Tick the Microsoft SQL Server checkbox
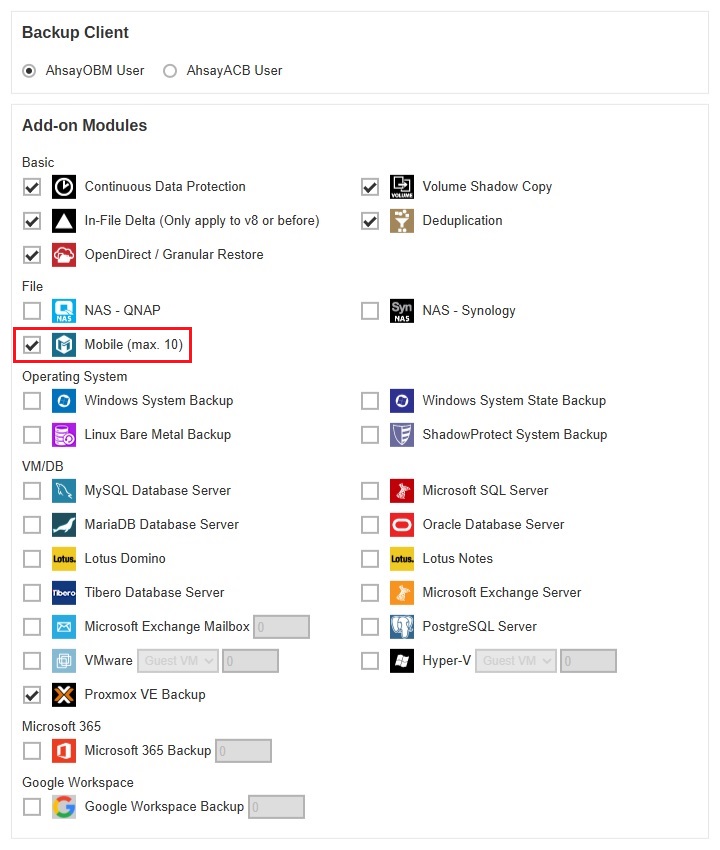 (370, 491)
